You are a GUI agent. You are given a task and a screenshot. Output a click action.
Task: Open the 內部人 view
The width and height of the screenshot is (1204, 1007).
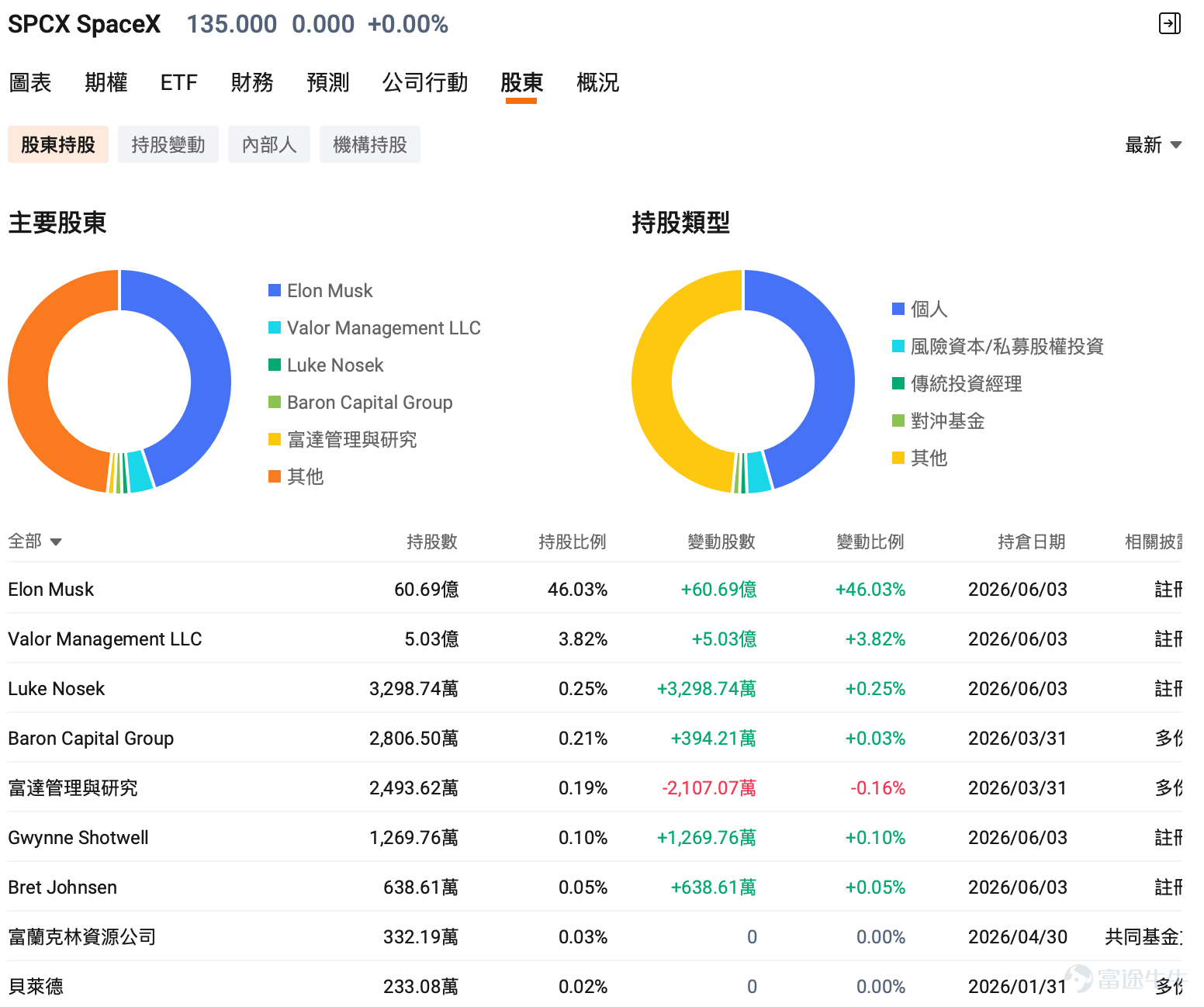[269, 144]
